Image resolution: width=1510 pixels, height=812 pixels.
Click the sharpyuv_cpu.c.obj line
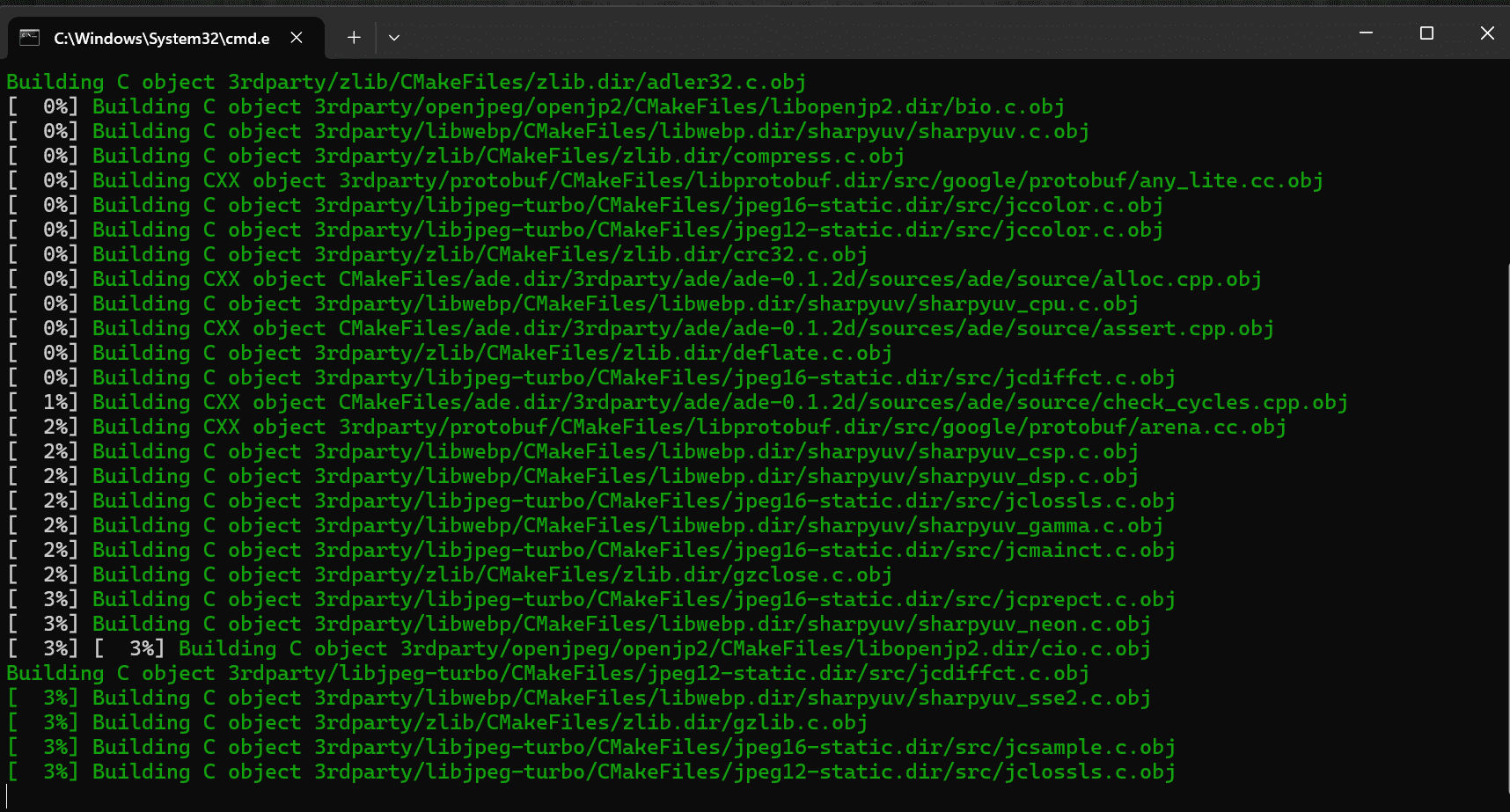[x=573, y=304]
